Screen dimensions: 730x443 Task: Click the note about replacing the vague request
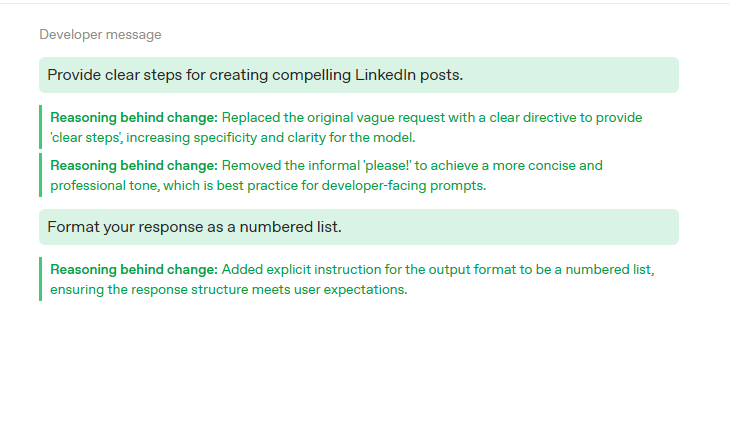(x=346, y=126)
